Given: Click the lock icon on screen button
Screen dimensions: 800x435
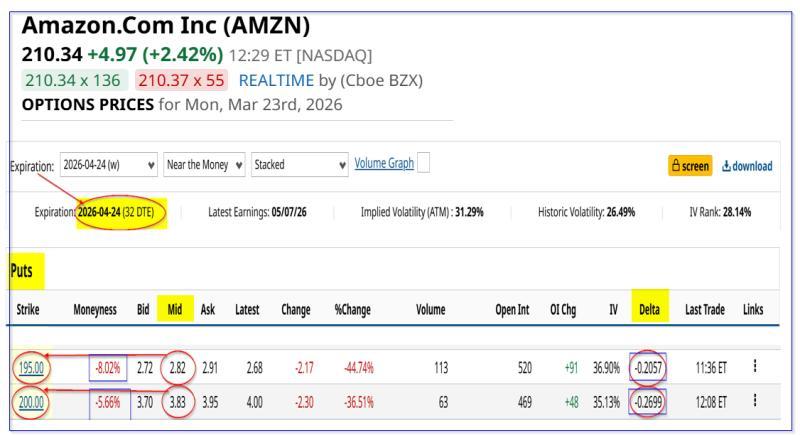Looking at the screenshot, I should pos(678,166).
